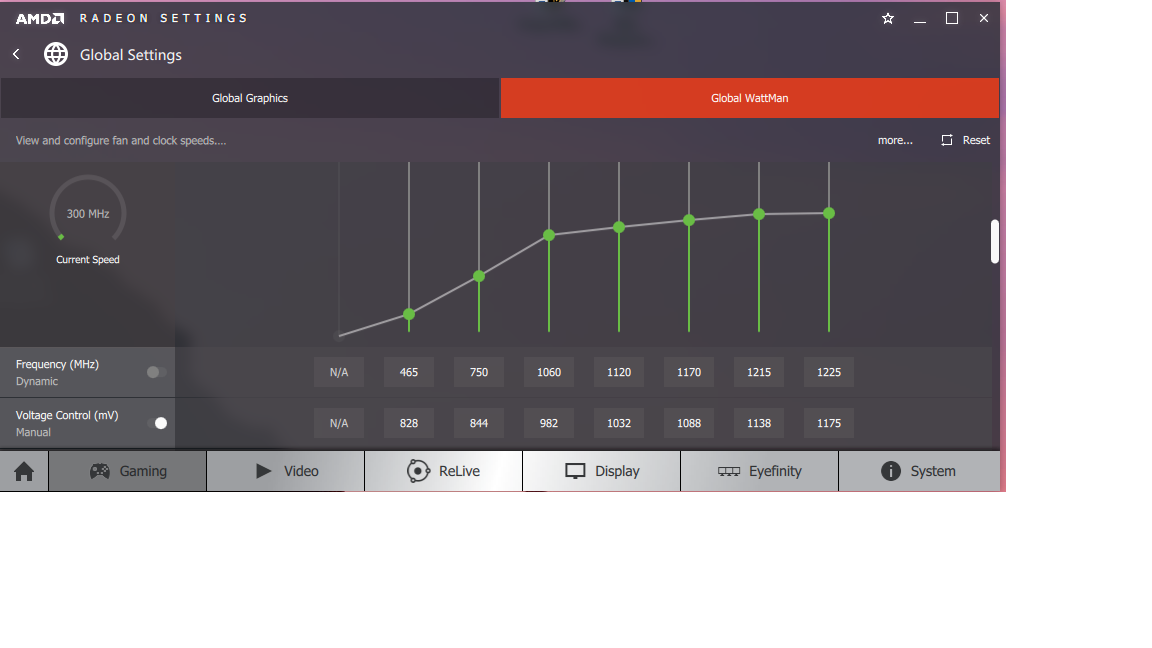1152x648 pixels.
Task: Select the graph point above 1120
Action: [619, 227]
